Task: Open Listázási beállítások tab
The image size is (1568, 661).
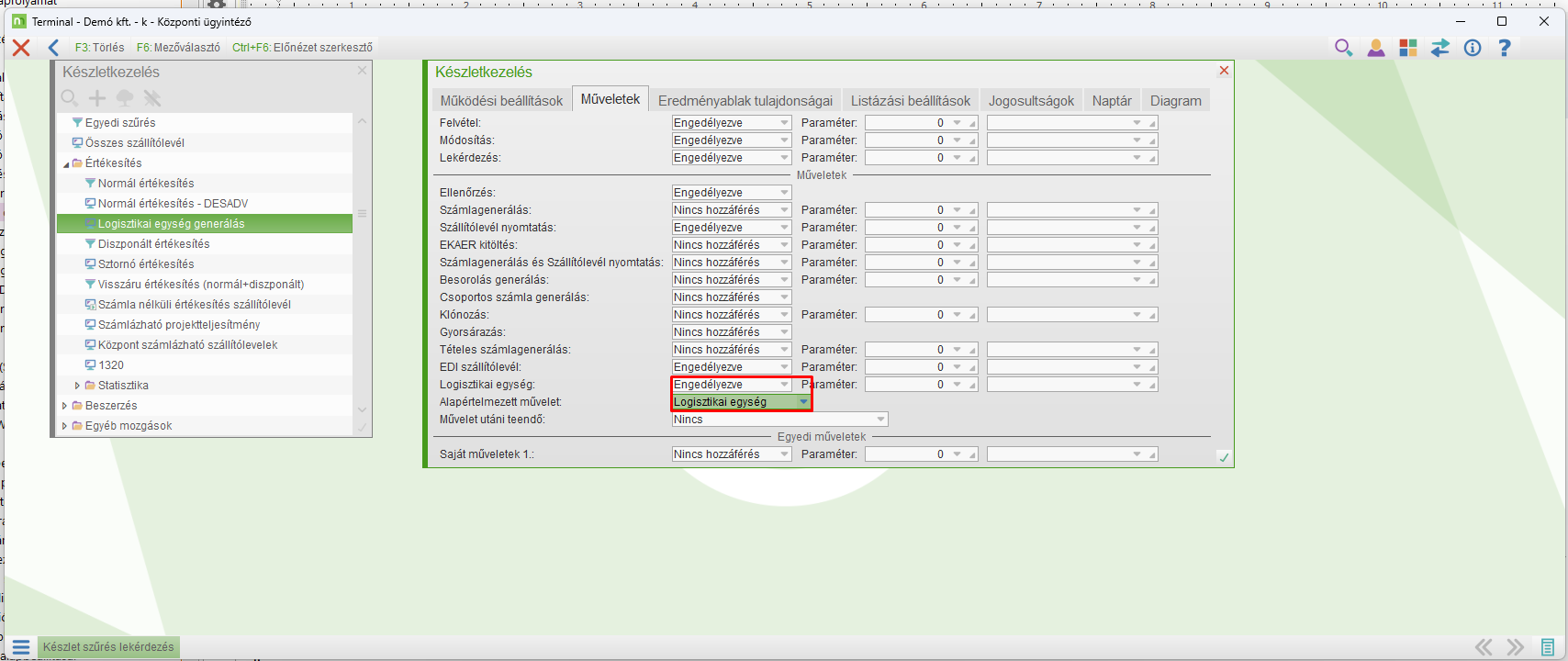Action: pyautogui.click(x=911, y=101)
